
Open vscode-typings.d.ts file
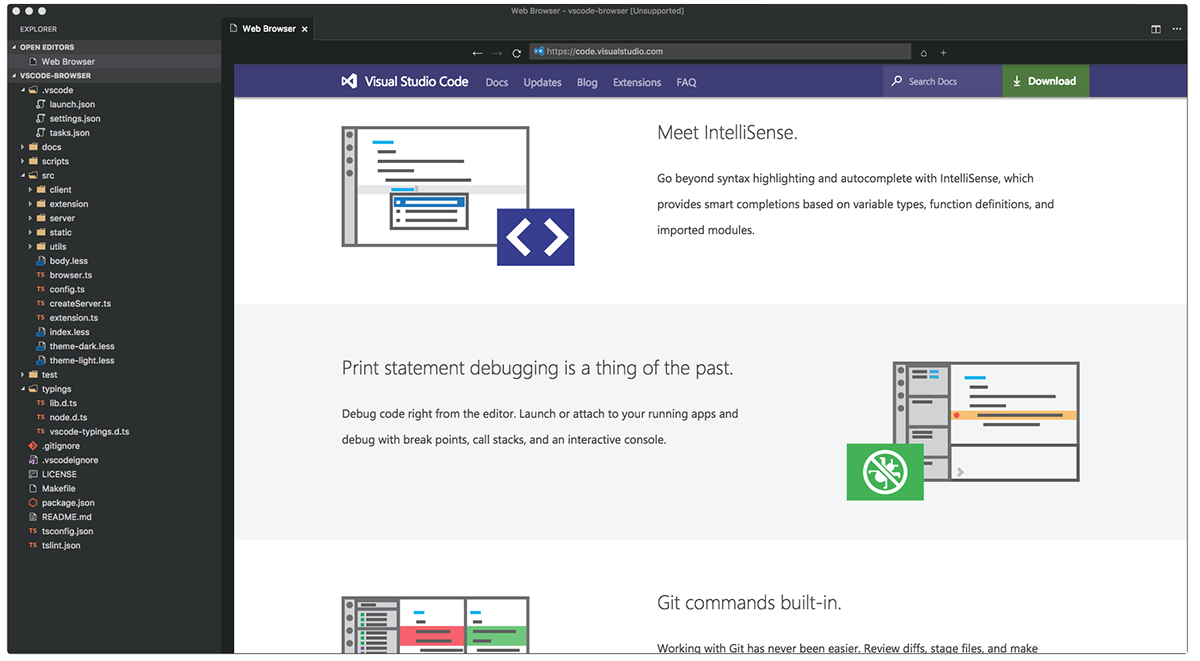click(89, 431)
